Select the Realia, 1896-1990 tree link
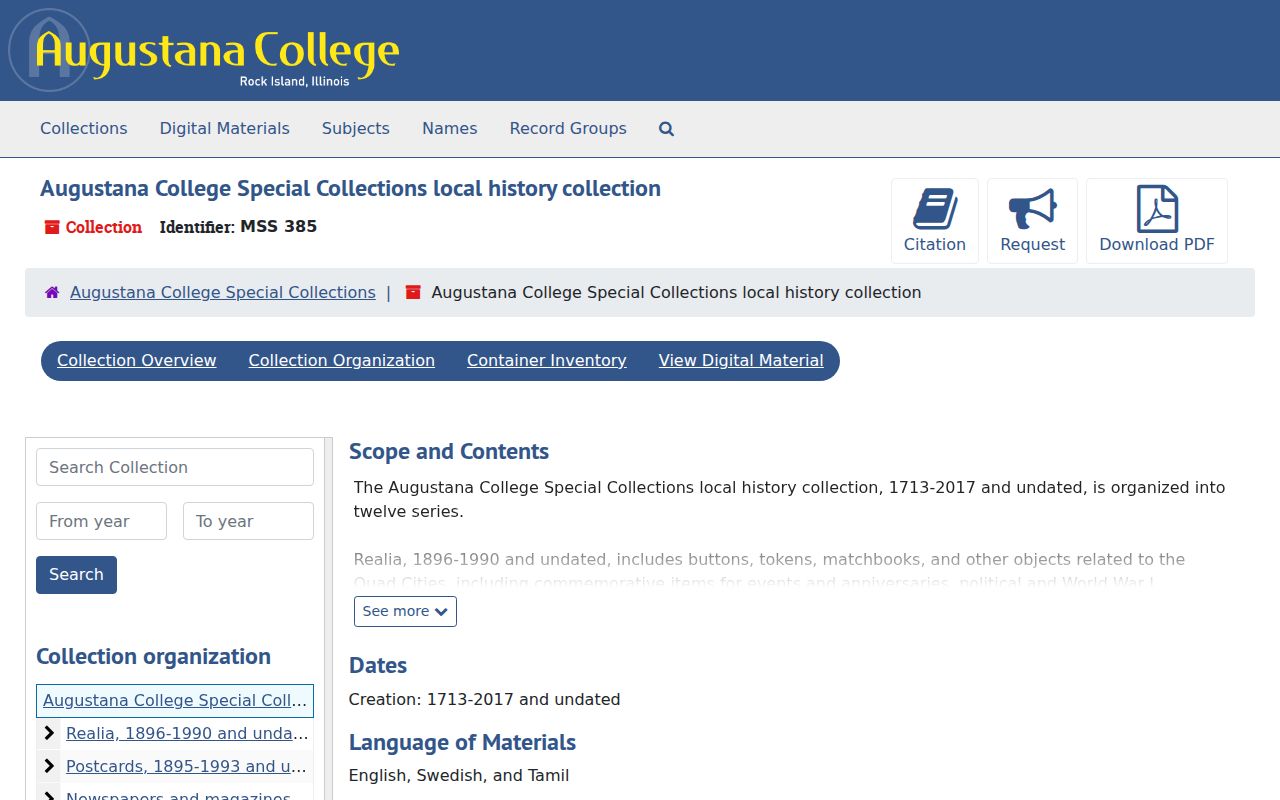 coord(187,733)
